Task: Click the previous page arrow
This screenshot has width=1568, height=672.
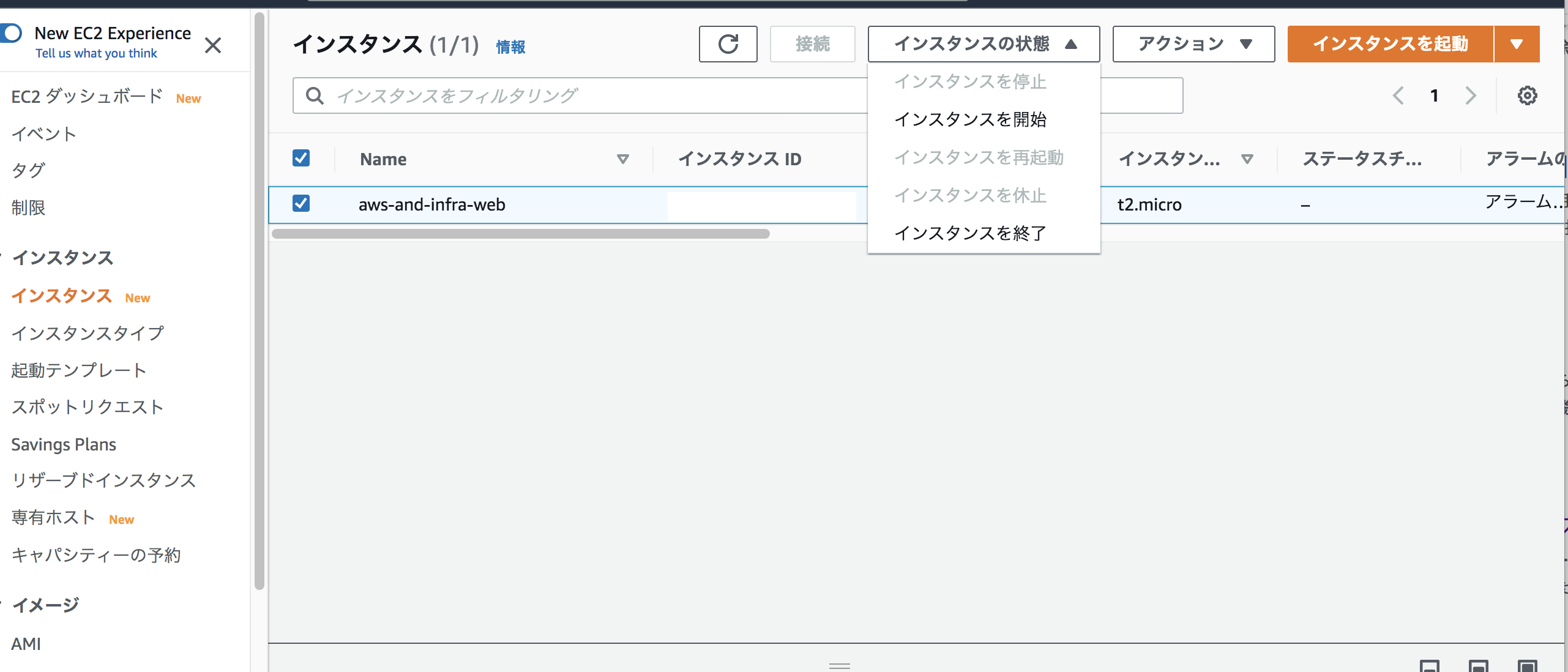Action: (x=1398, y=95)
